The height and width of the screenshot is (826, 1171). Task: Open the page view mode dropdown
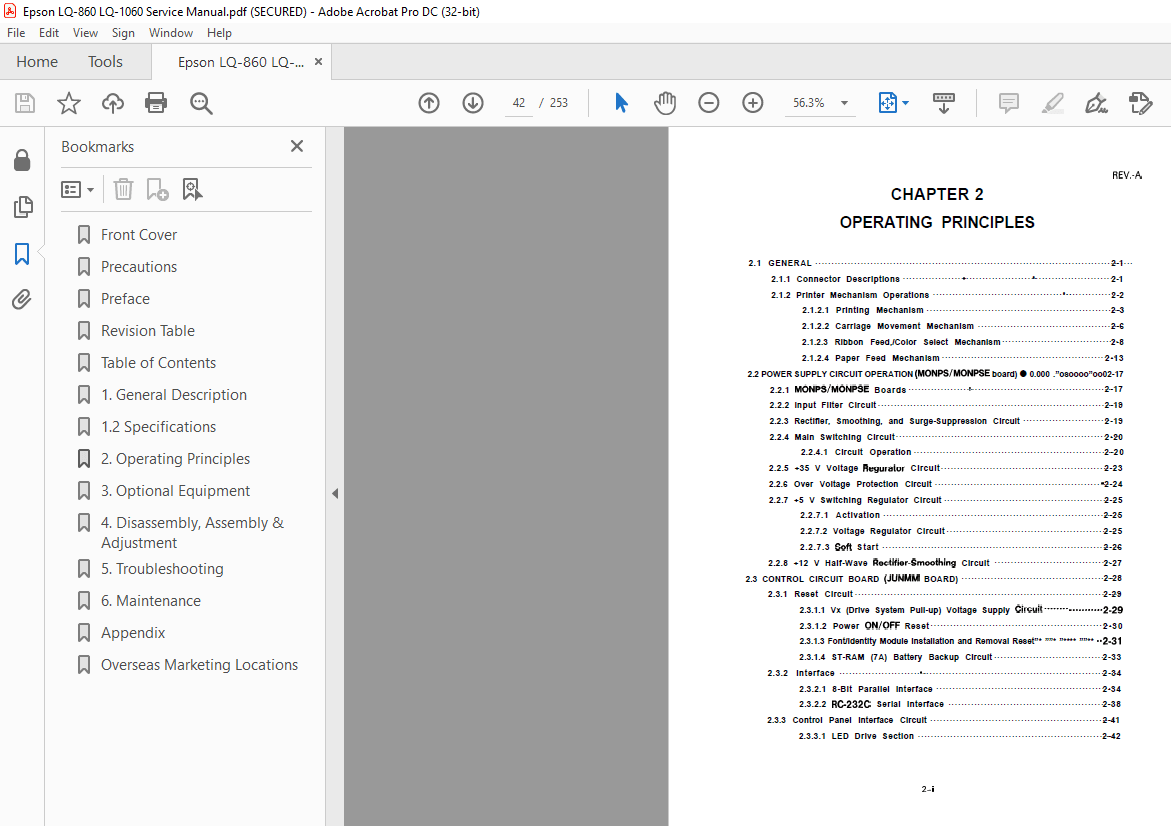(x=895, y=102)
